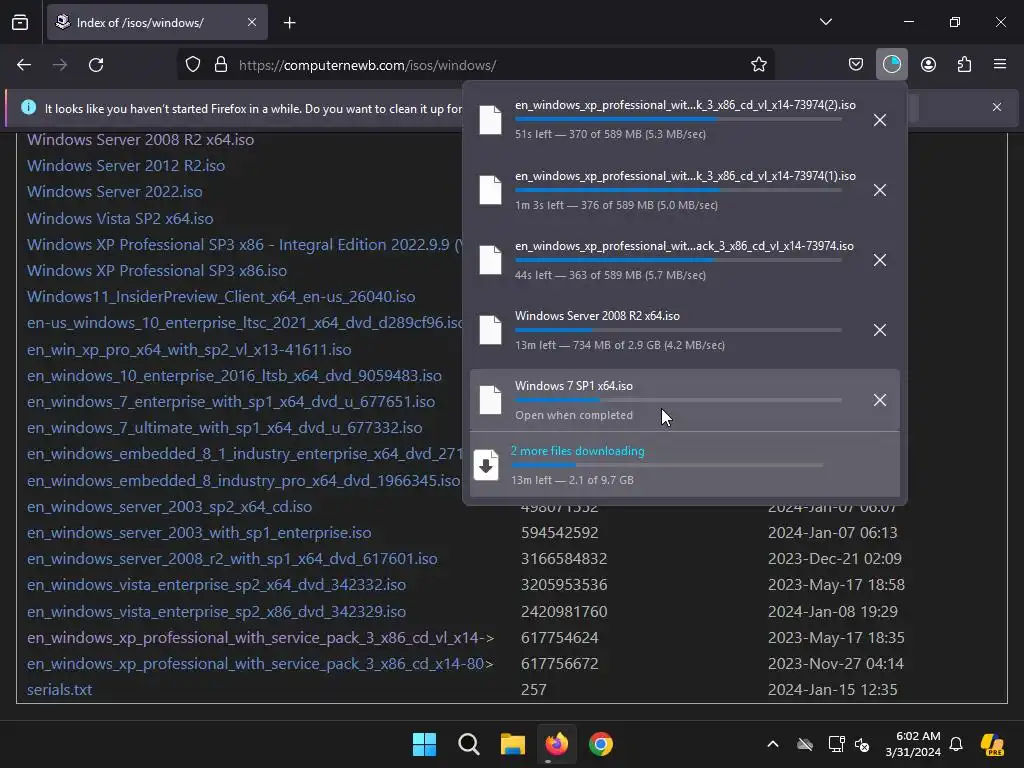Dismiss the Firefox cleanup notification
This screenshot has height=768, width=1024.
pyautogui.click(x=997, y=107)
